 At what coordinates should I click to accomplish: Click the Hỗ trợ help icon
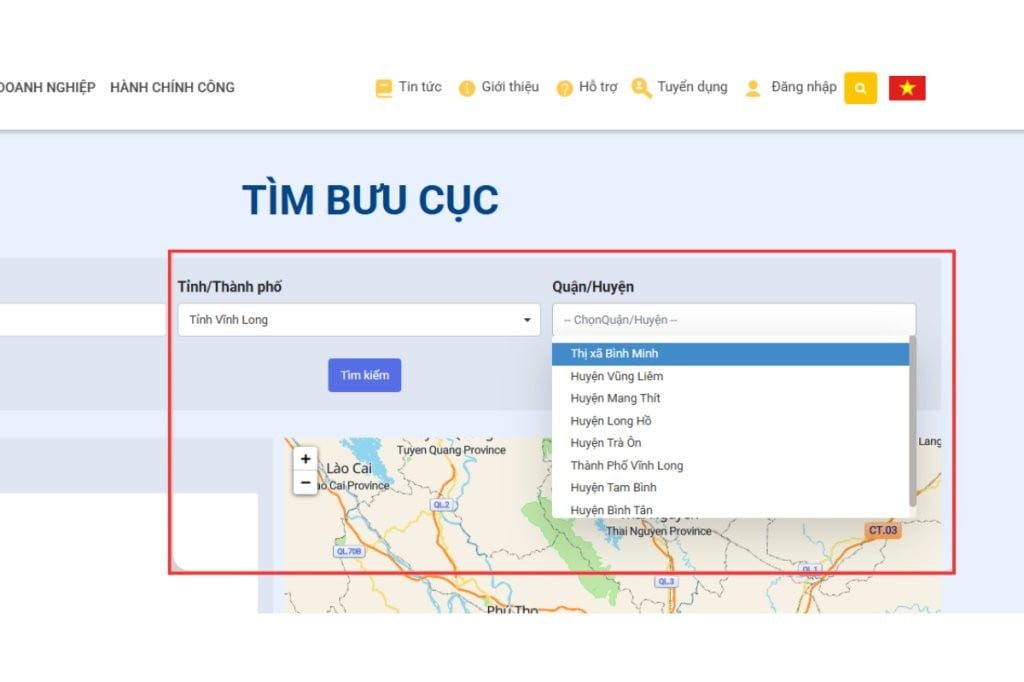(565, 88)
